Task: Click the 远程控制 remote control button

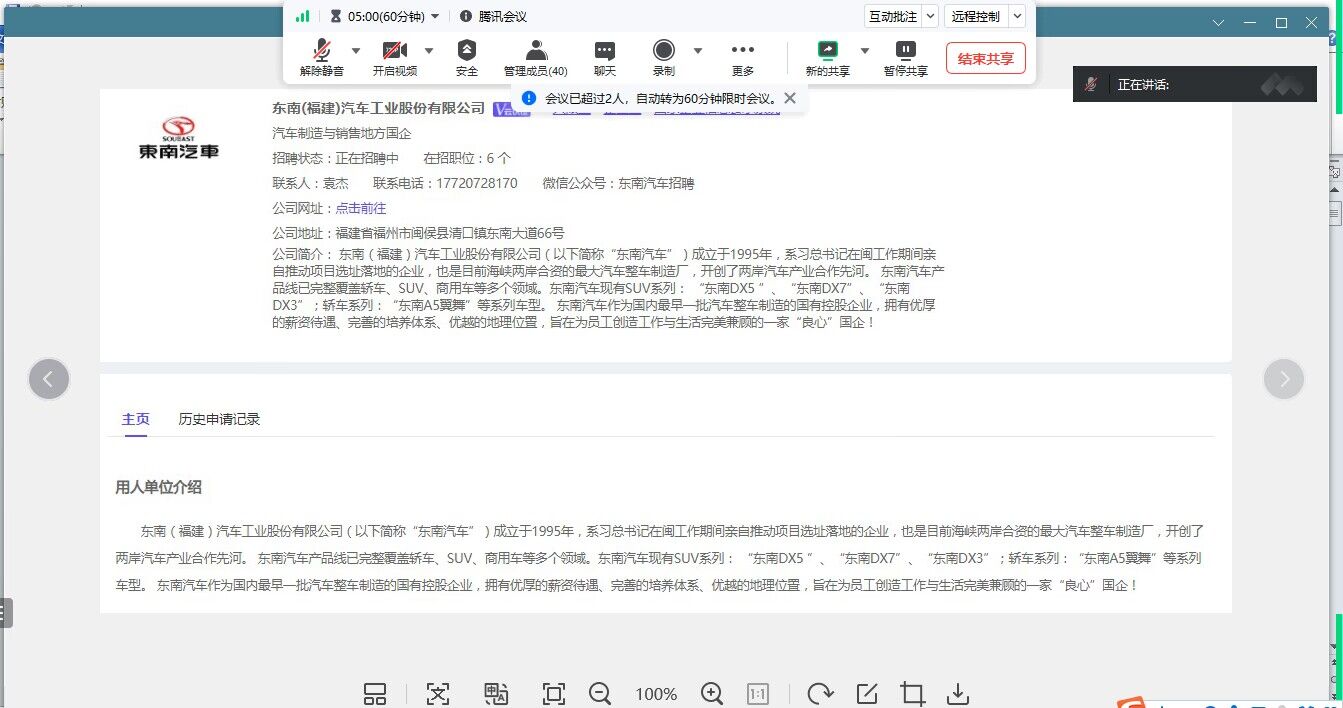Action: [x=976, y=16]
